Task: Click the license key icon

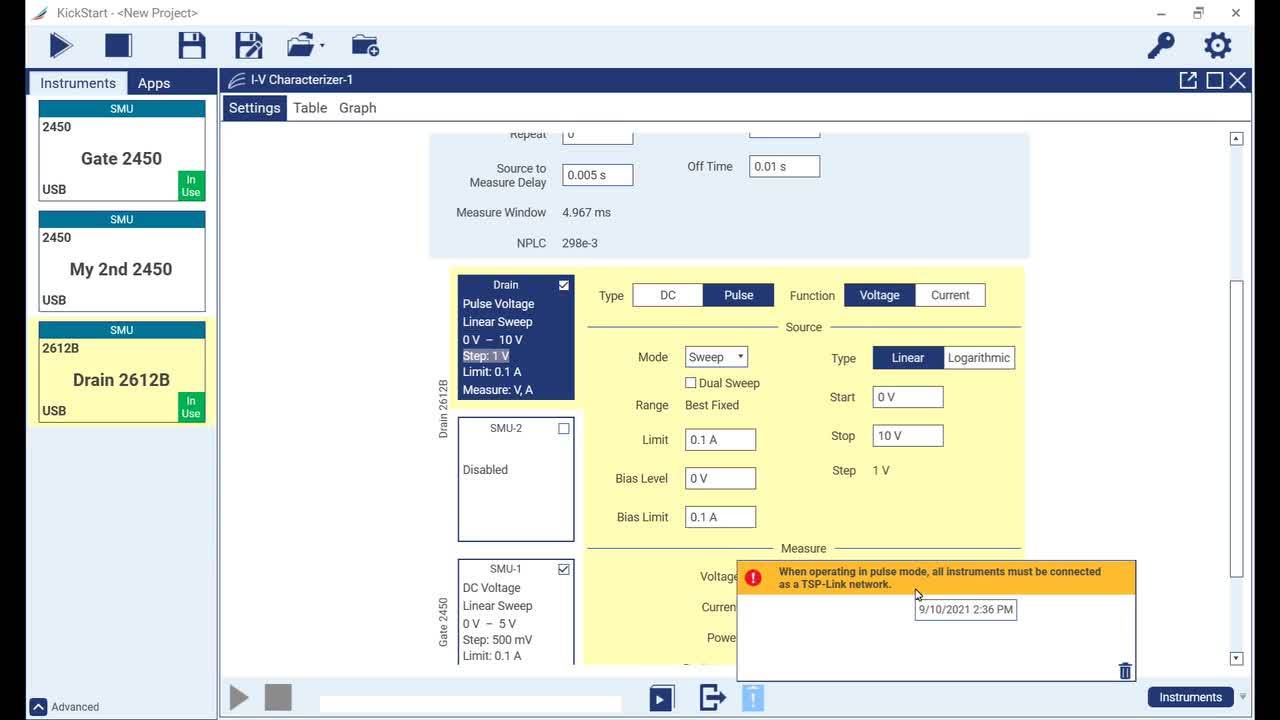Action: pyautogui.click(x=1160, y=46)
